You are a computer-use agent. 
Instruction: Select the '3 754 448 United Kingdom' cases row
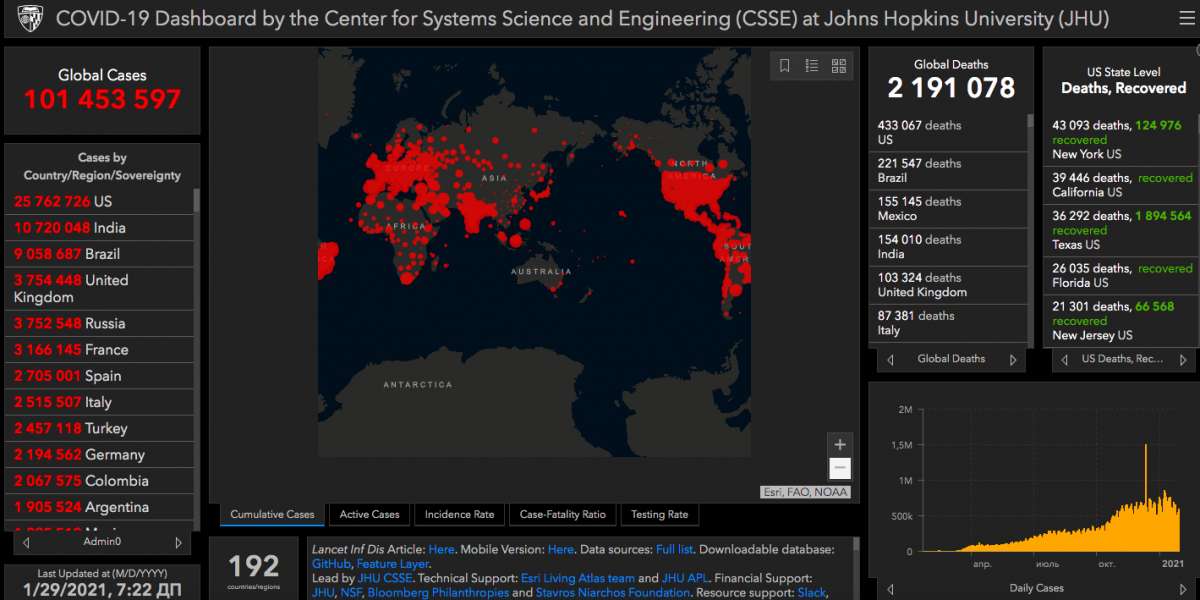click(98, 289)
